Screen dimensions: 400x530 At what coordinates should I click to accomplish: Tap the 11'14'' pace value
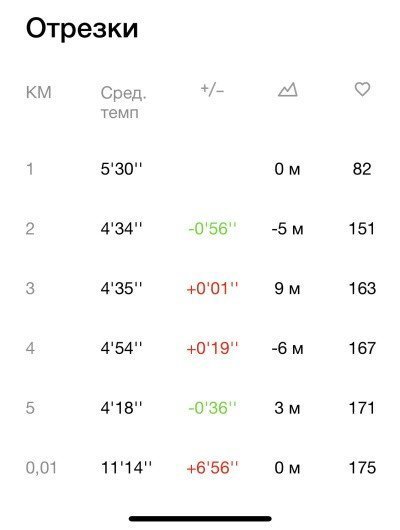(126, 468)
